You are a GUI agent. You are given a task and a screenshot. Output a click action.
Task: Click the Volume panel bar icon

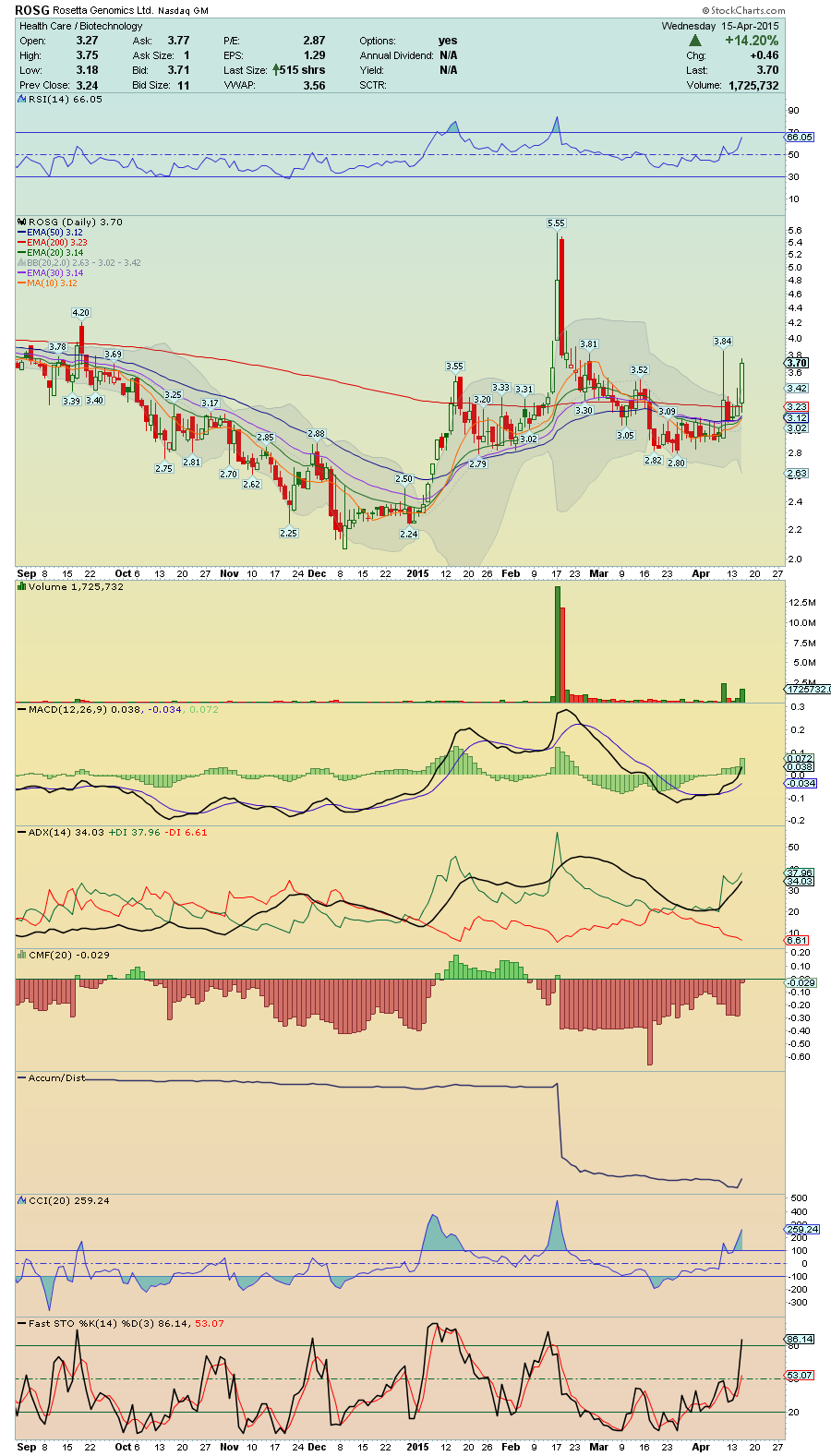tap(22, 587)
